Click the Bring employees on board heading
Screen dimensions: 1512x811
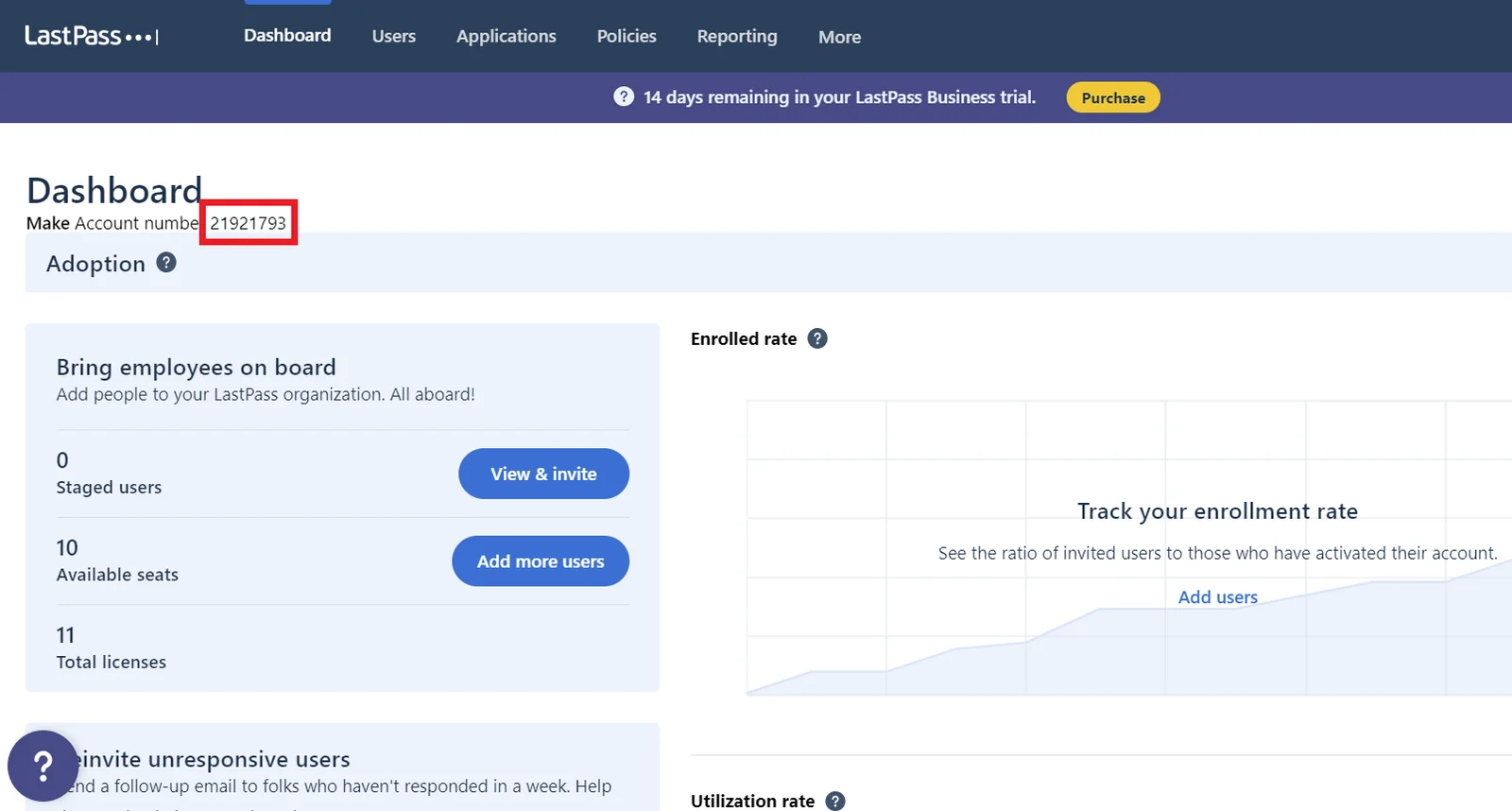coord(197,367)
